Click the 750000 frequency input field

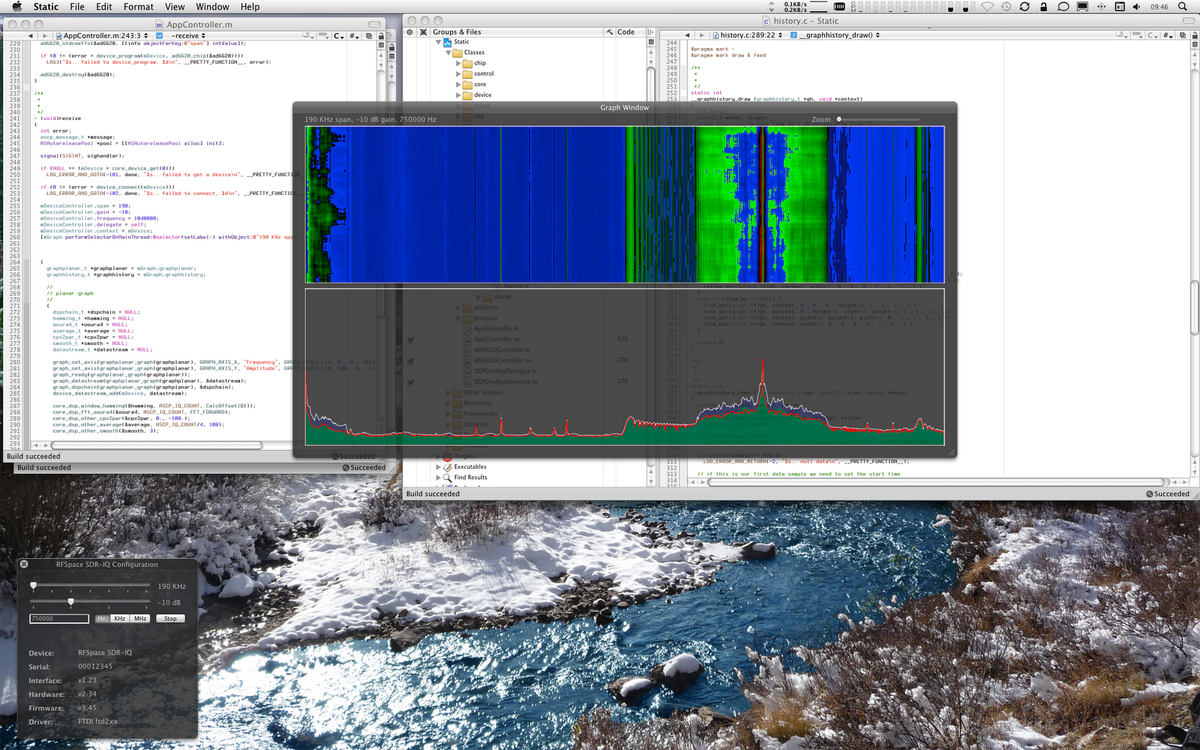(58, 618)
